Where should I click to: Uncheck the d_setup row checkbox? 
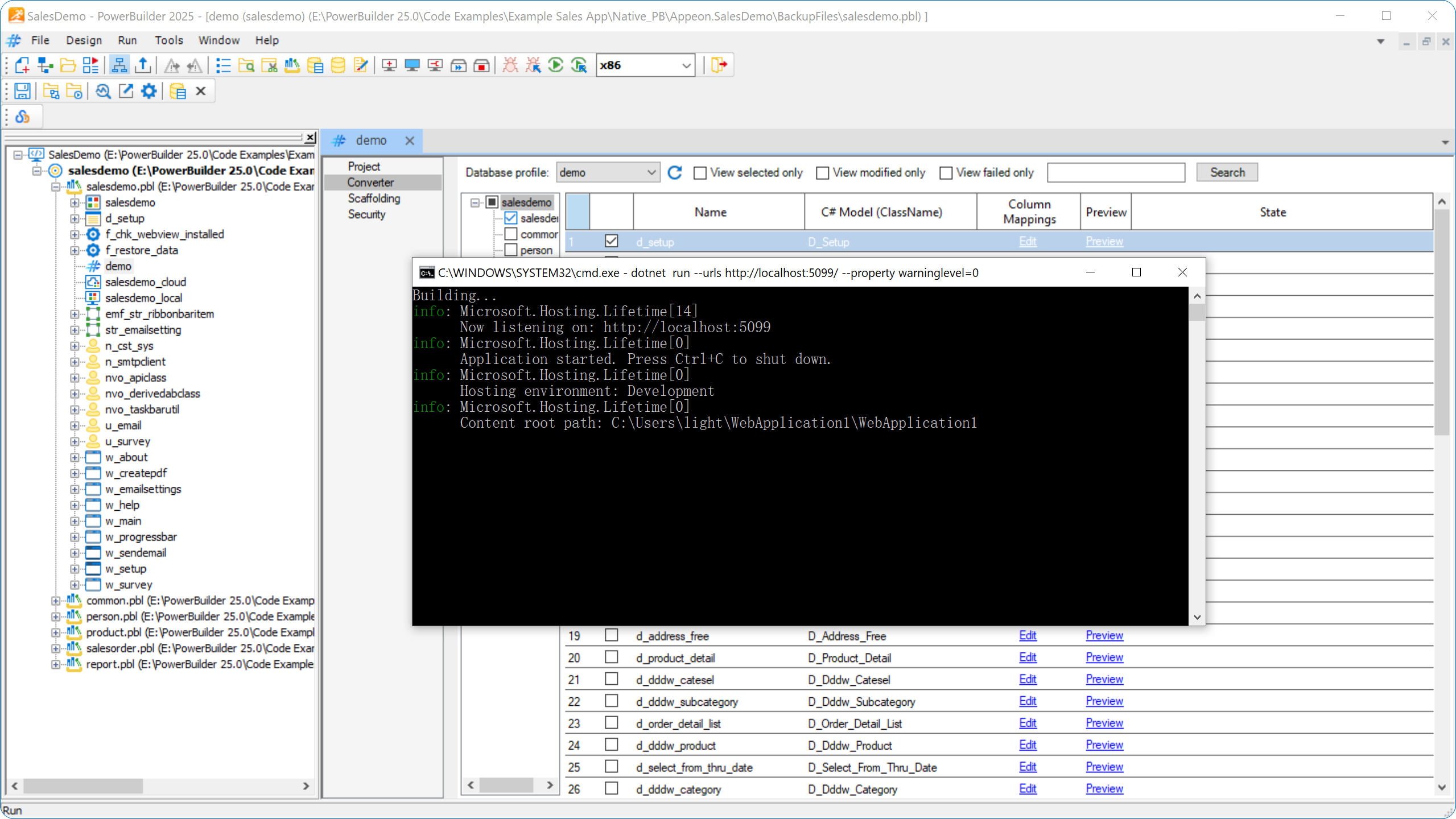pyautogui.click(x=611, y=241)
